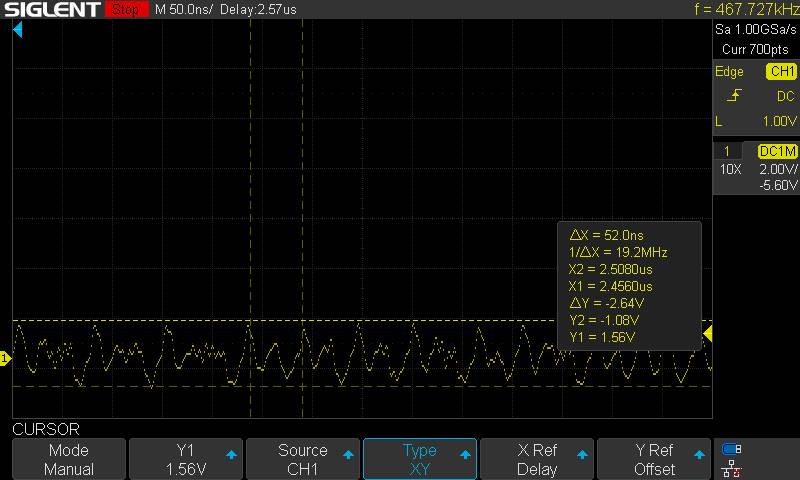This screenshot has width=800, height=480.
Task: Click the yellow trigger level arrow marker
Action: pyautogui.click(x=707, y=334)
